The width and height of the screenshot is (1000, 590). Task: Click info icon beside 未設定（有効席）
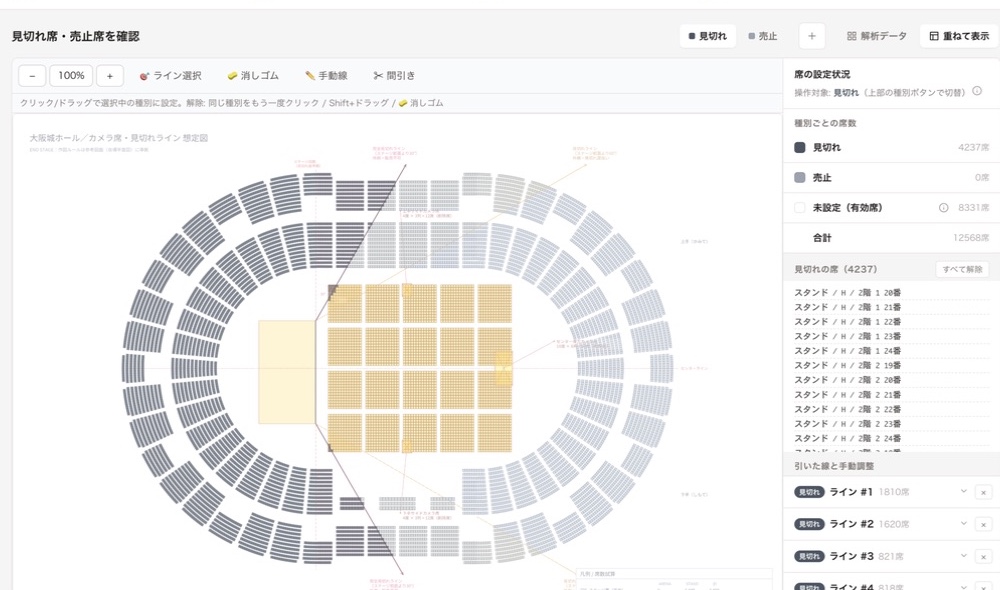pyautogui.click(x=943, y=207)
